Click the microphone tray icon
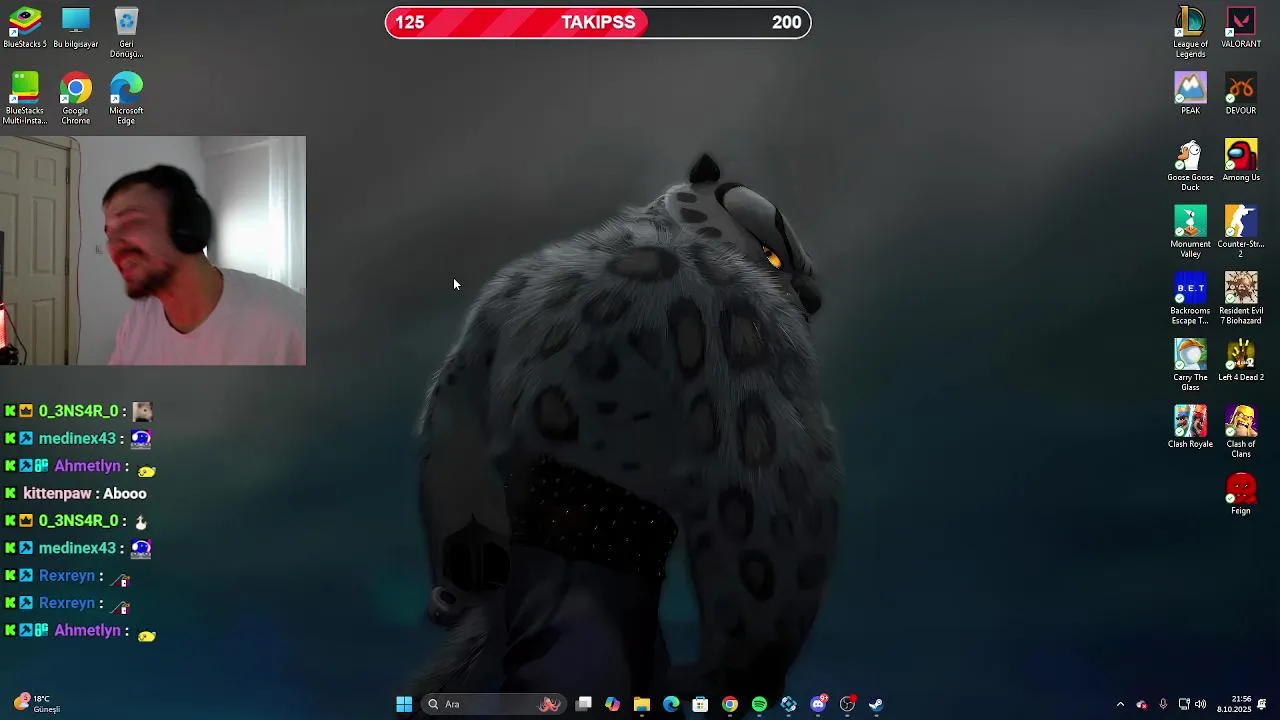Viewport: 1280px width, 720px height. (1163, 704)
